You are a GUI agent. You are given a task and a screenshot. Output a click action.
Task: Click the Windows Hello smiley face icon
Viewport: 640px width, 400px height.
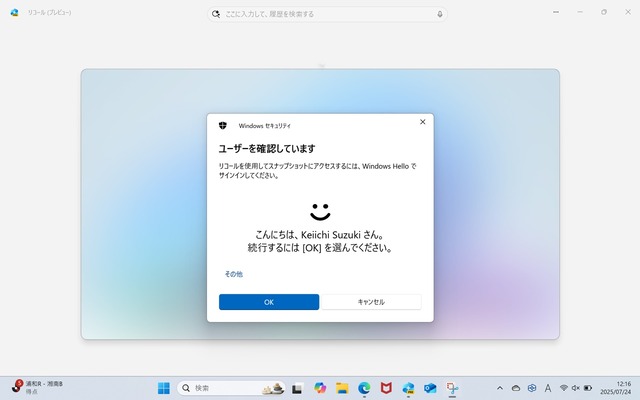point(320,212)
